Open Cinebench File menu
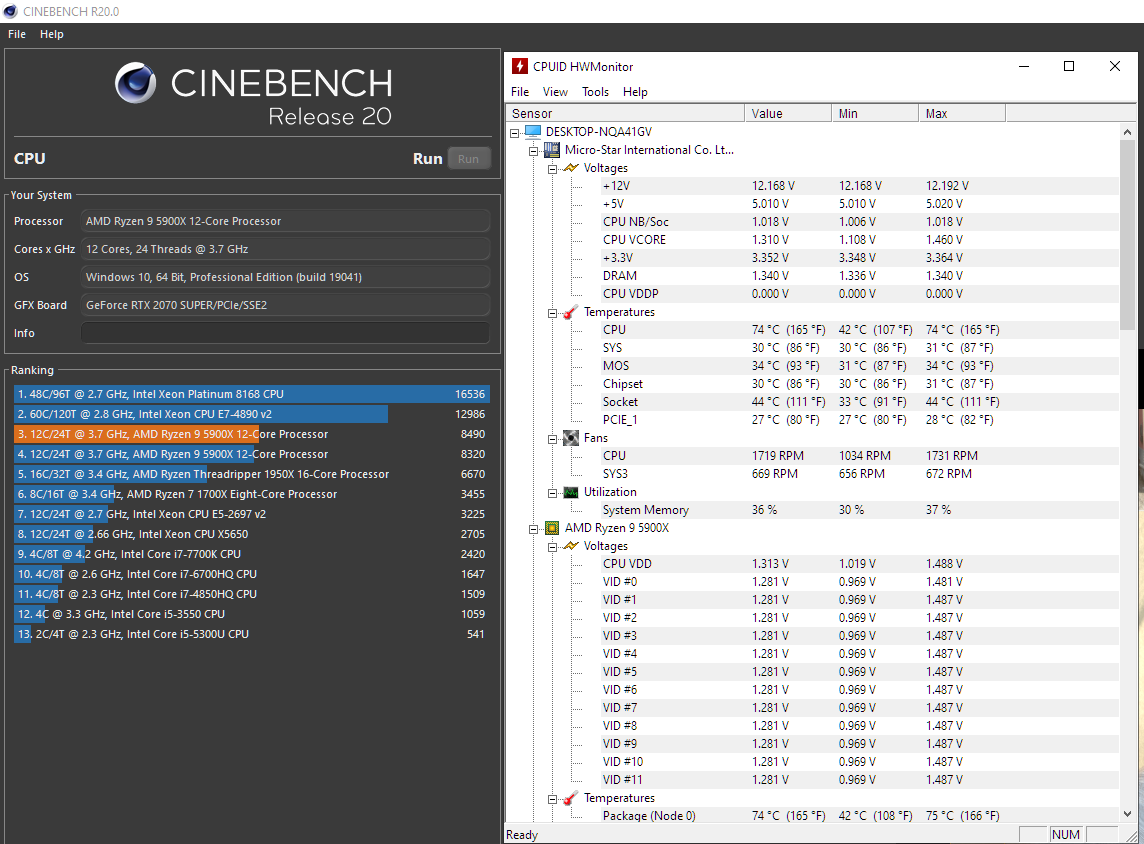Viewport: 1144px width, 844px height. coord(17,34)
